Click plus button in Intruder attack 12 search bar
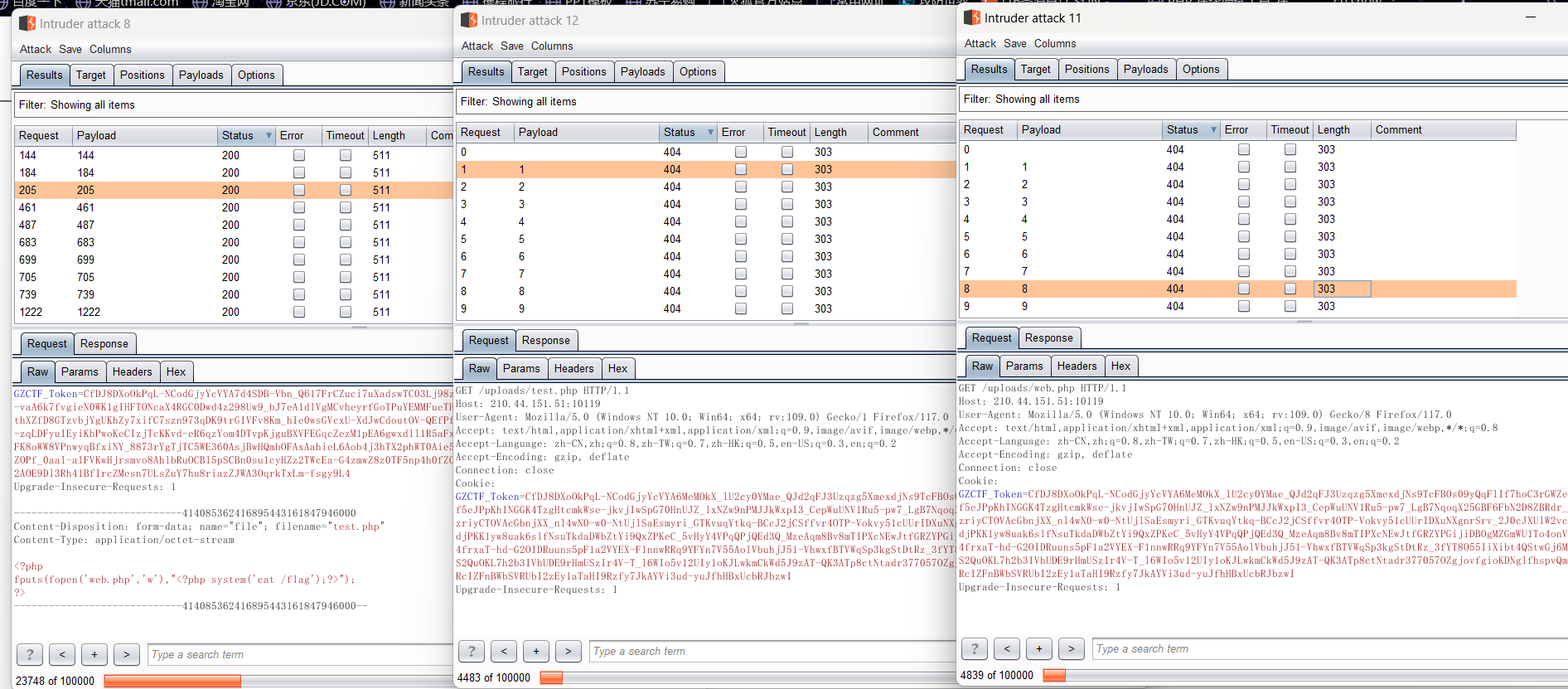 tap(536, 651)
